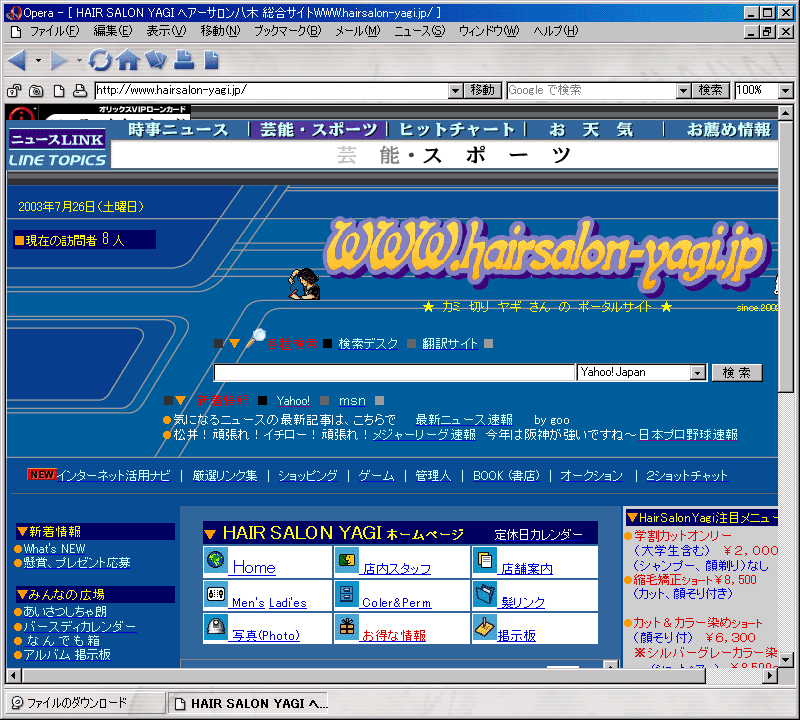Screen dimensions: 800x720
Task: Open the 表示(V) menu
Action: pyautogui.click(x=166, y=32)
